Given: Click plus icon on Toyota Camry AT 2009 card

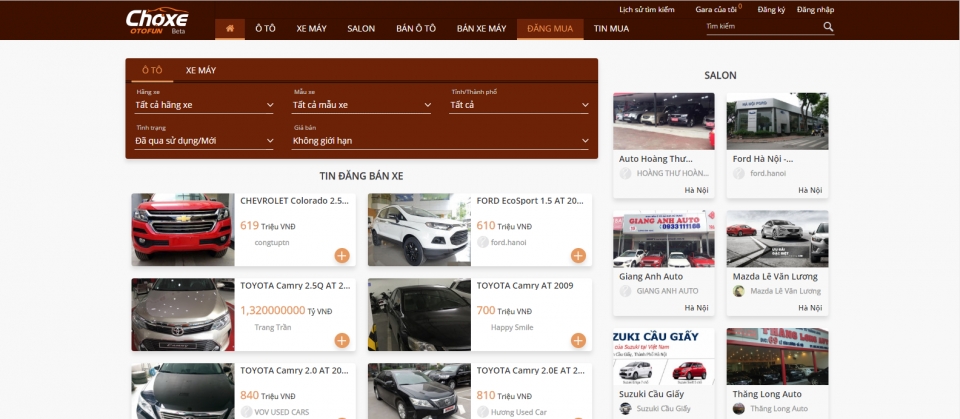Looking at the screenshot, I should coord(578,341).
